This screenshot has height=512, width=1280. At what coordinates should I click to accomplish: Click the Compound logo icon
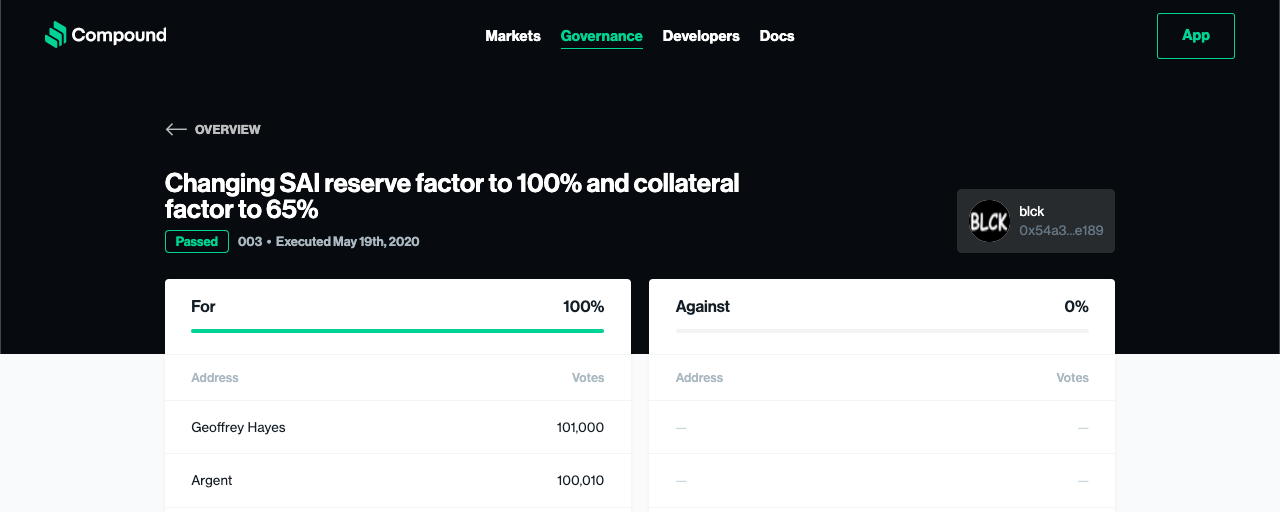tap(55, 35)
